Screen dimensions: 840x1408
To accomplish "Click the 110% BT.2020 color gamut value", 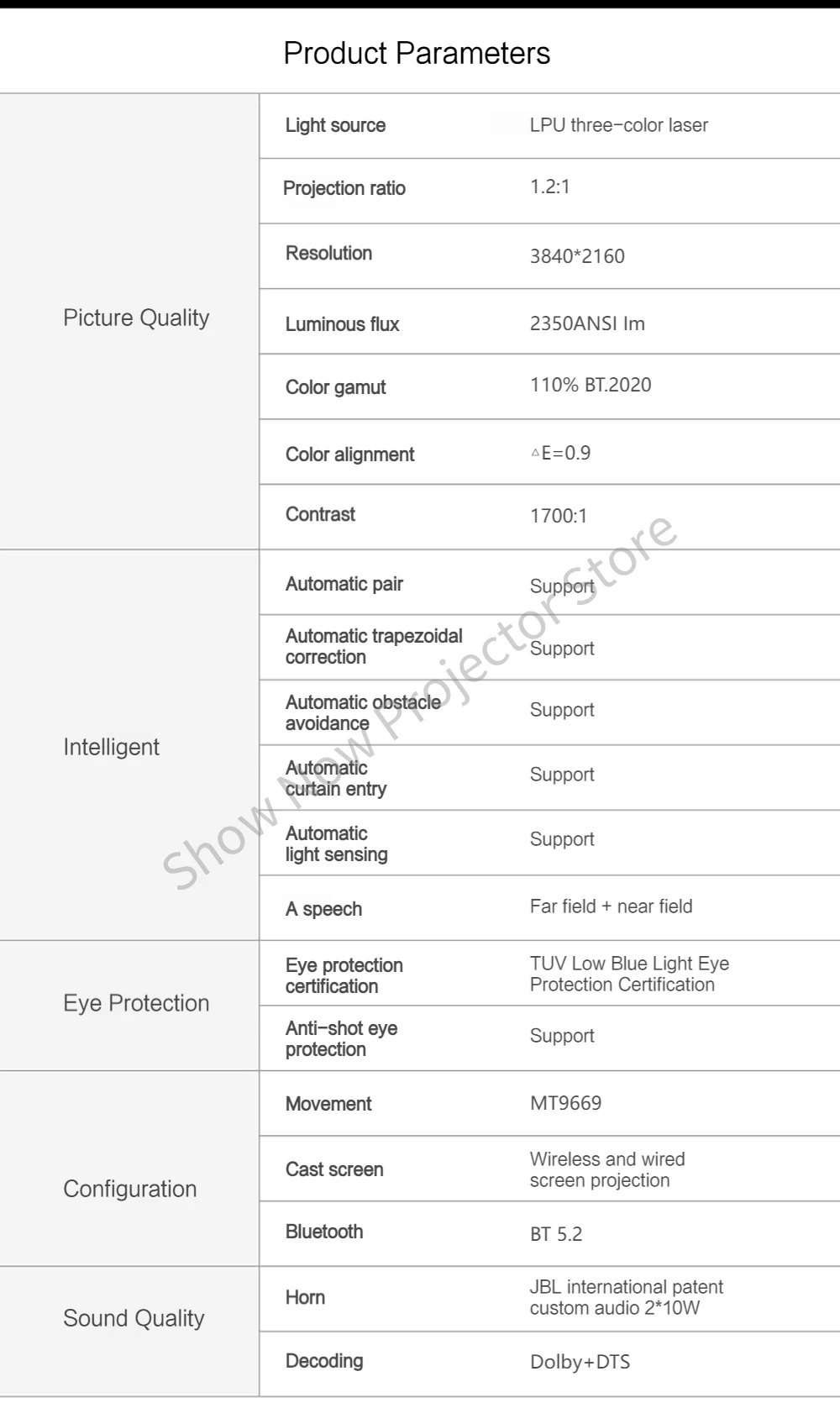I will coord(591,385).
